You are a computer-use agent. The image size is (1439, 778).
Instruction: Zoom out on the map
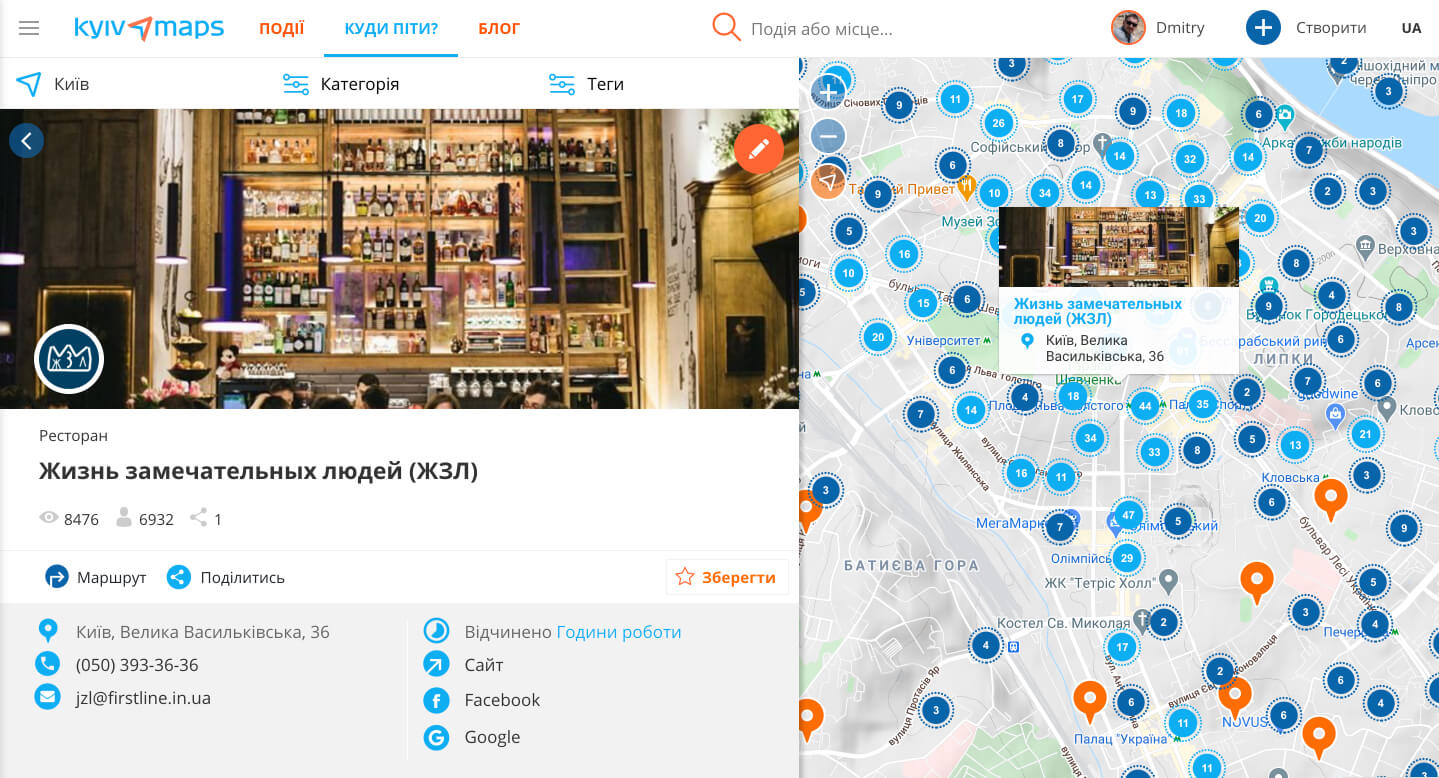[x=828, y=135]
